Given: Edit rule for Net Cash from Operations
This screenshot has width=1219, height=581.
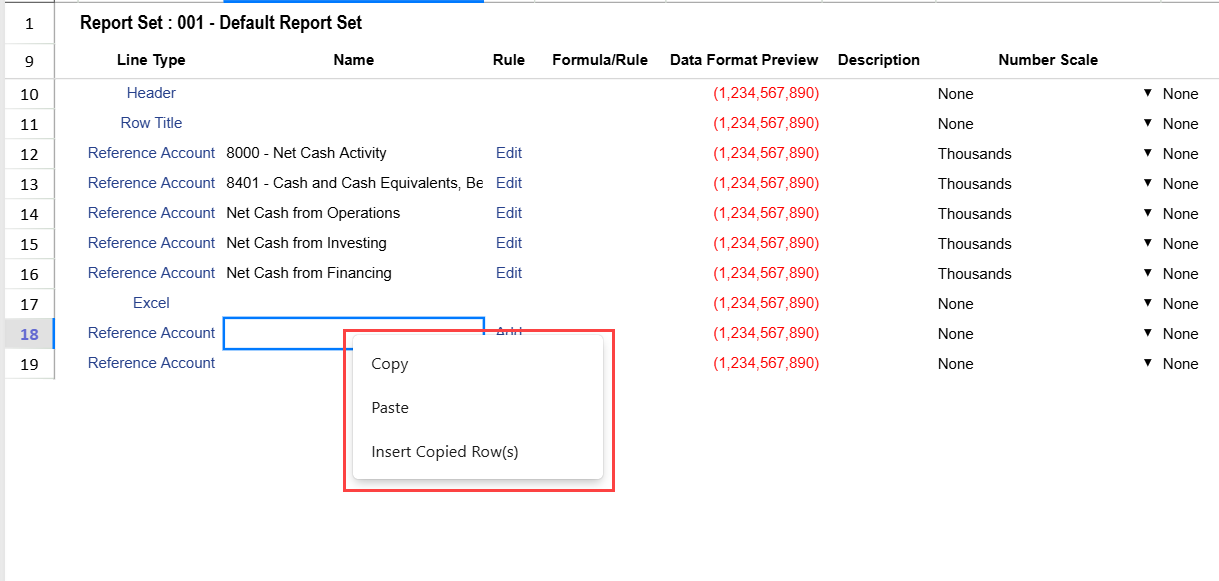Looking at the screenshot, I should tap(509, 213).
